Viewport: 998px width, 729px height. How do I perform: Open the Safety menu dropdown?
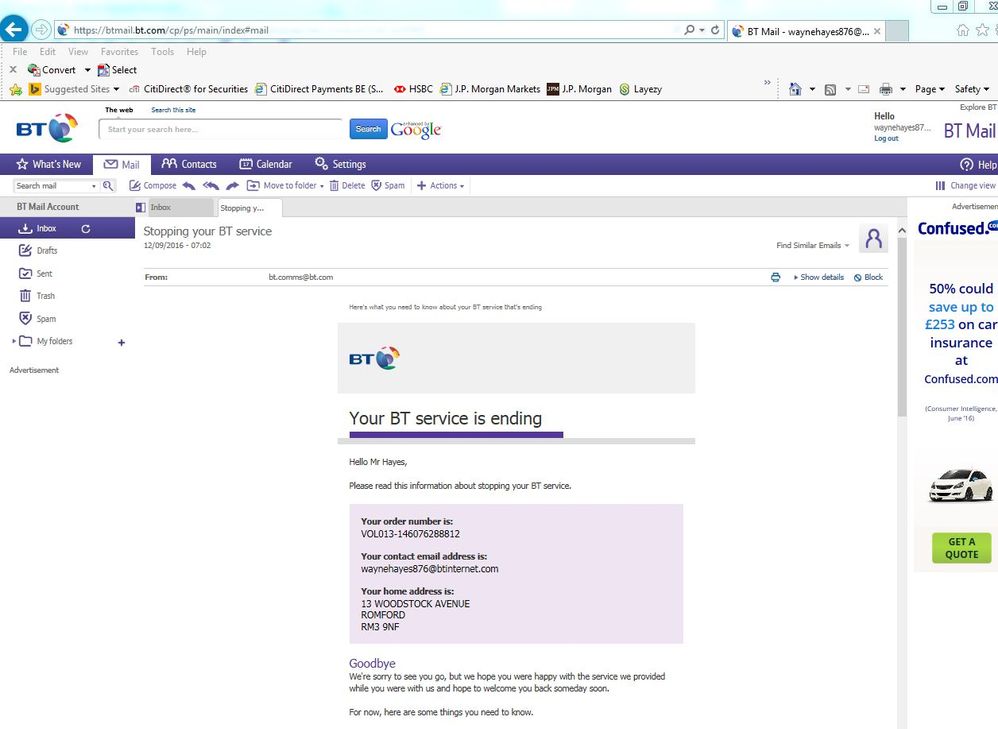972,89
